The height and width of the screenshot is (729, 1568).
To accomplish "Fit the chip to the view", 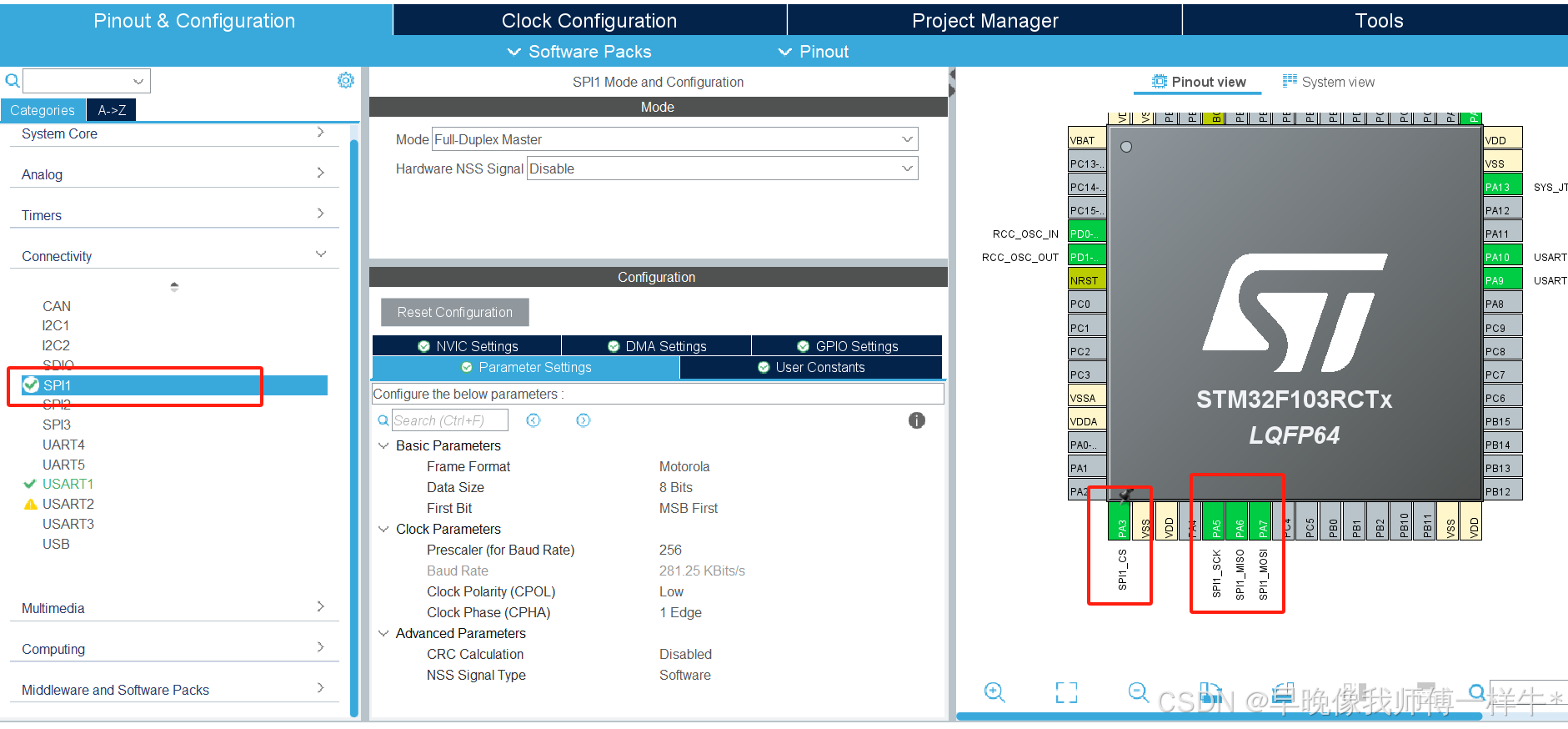I will click(1066, 692).
